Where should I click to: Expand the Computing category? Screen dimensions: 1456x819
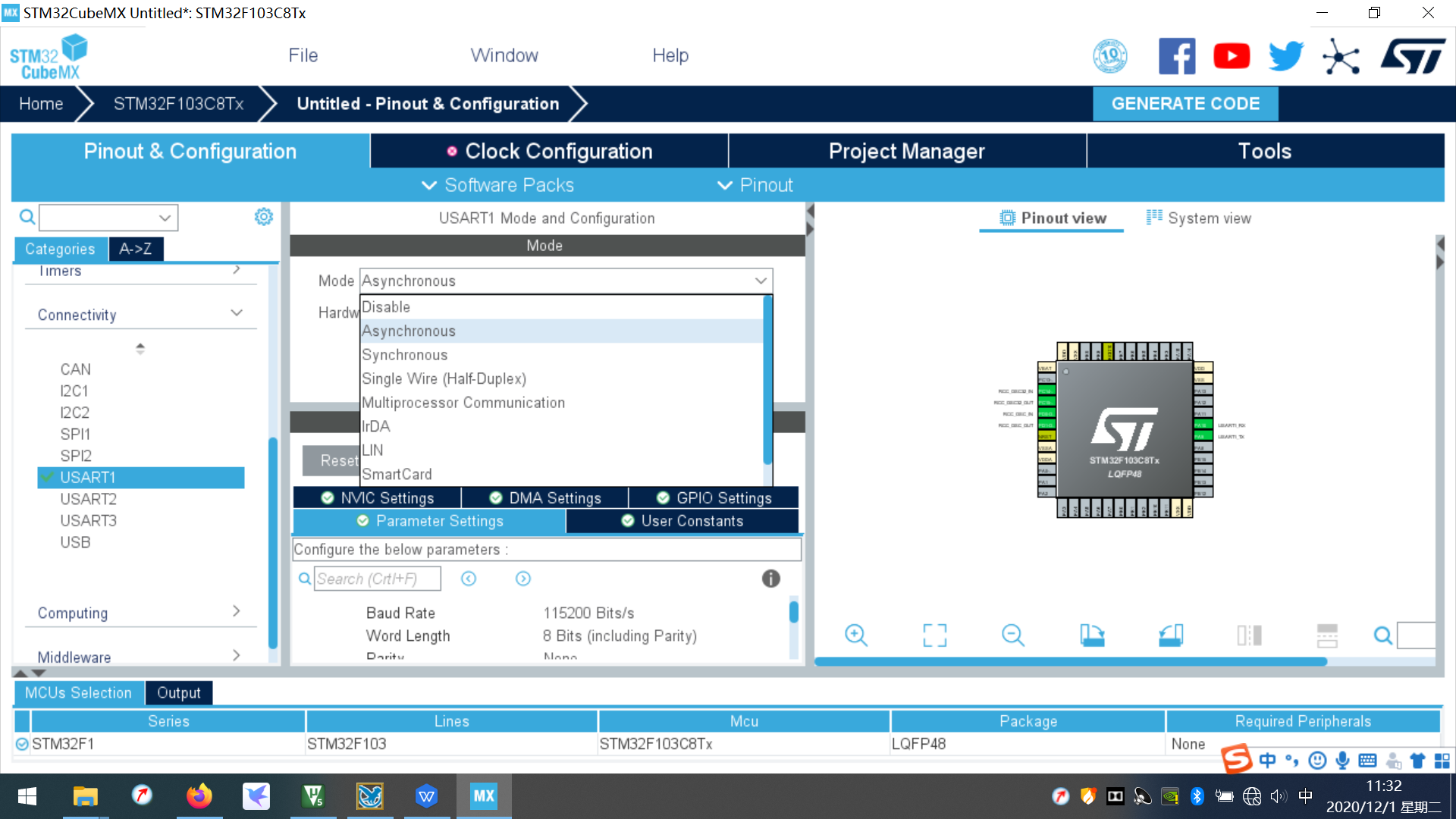237,611
